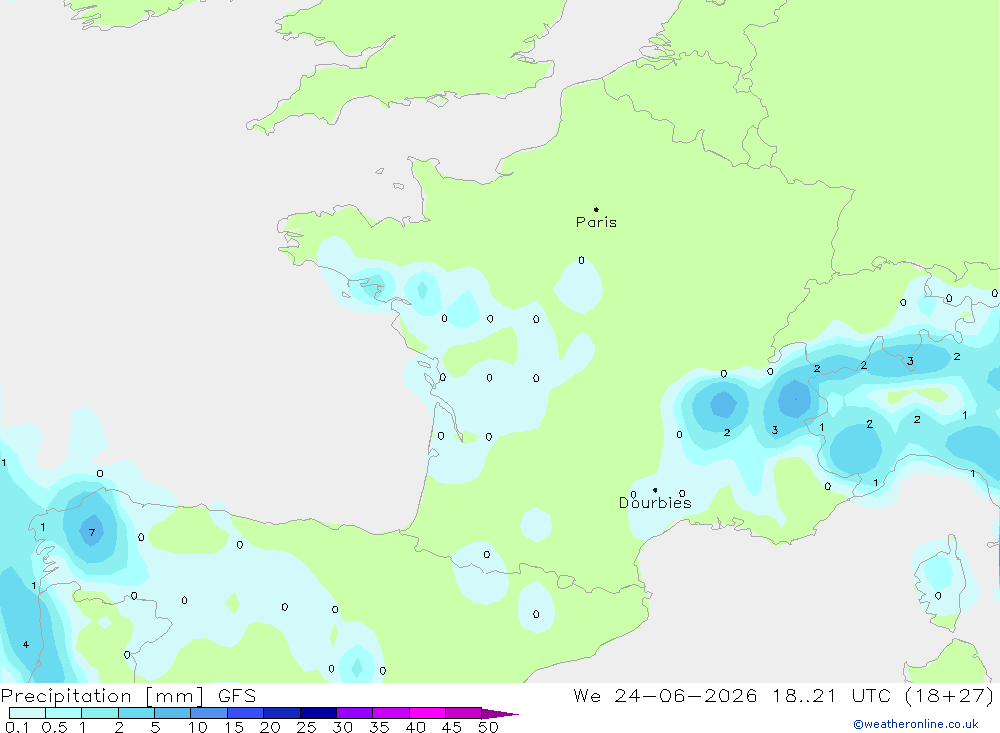This screenshot has height=733, width=1000.
Task: Click the legend label 35
Action: (379, 727)
